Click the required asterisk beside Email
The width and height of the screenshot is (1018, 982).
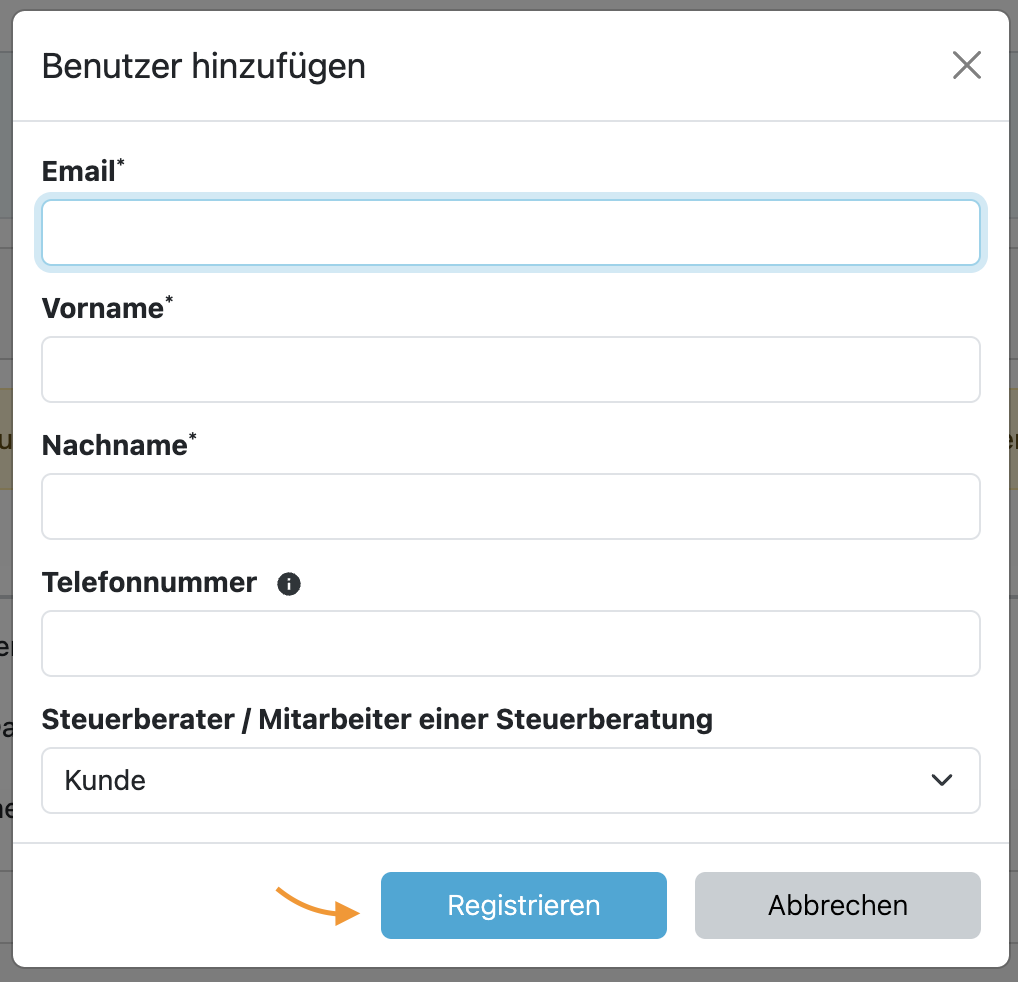click(122, 165)
